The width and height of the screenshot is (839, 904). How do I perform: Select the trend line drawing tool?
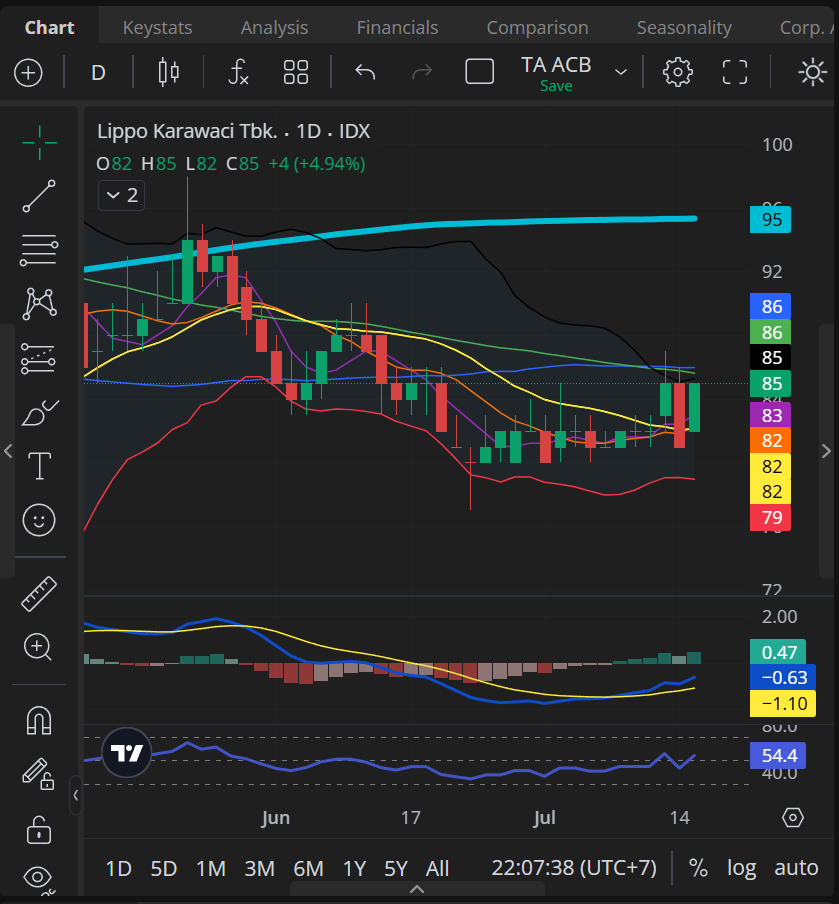pos(39,196)
